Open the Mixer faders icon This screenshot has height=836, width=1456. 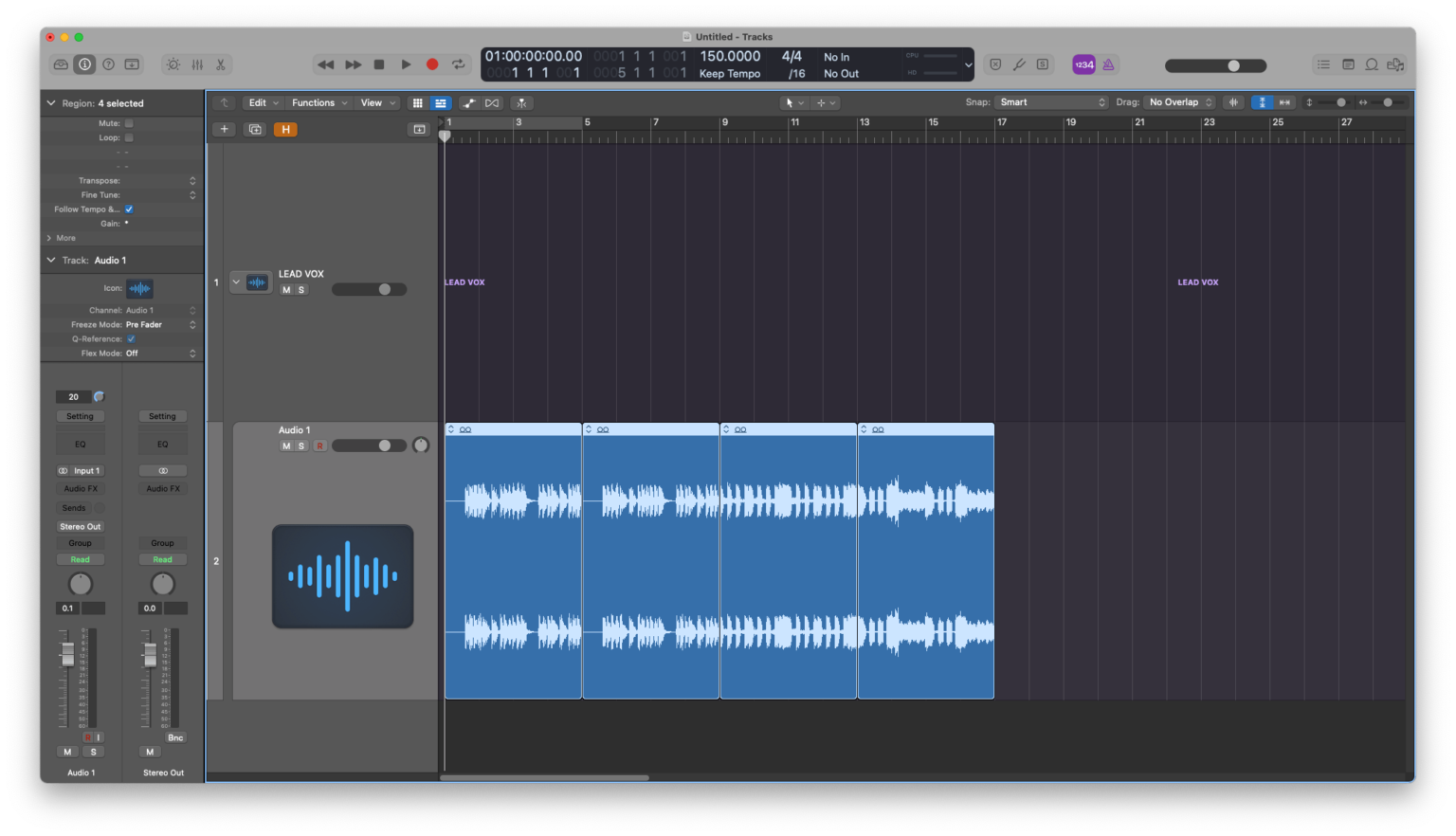197,64
